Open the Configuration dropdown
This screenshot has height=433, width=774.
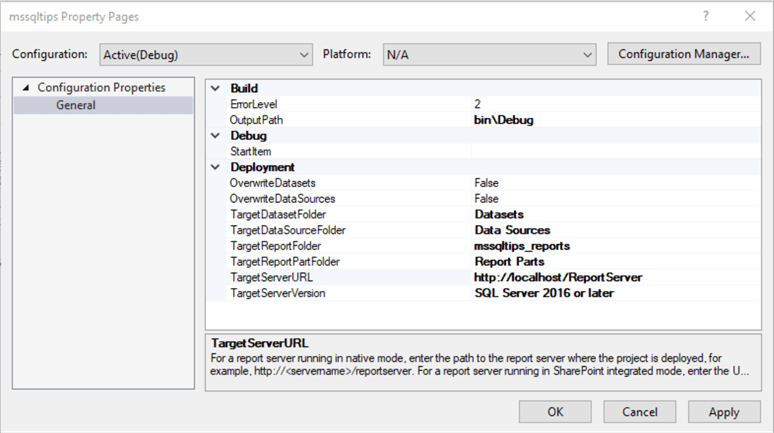tap(207, 54)
